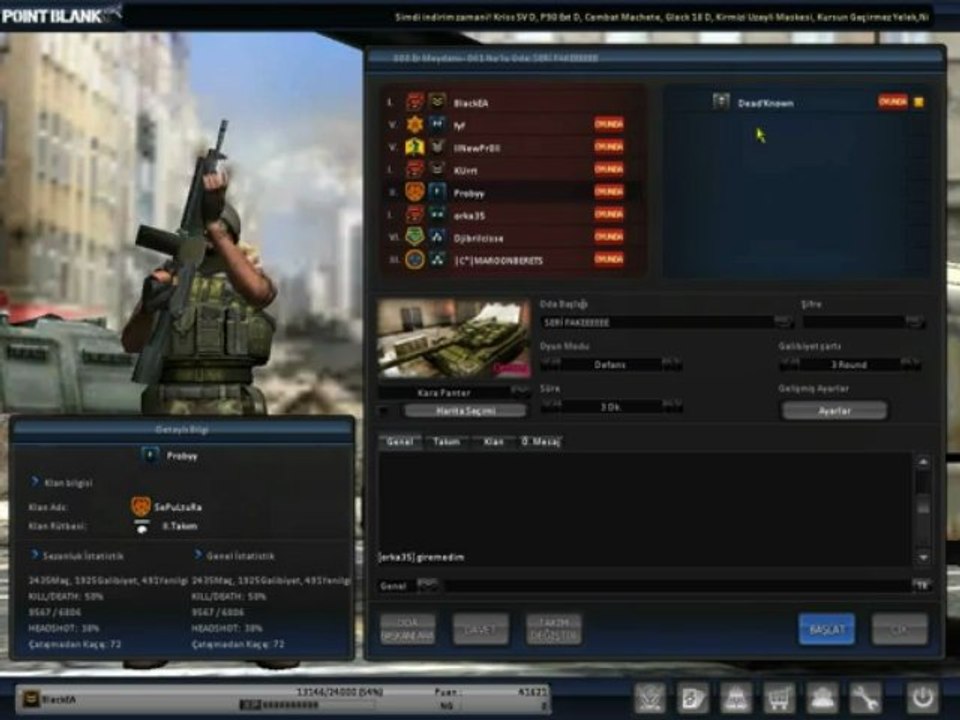
Task: Open the inventory icon in the bottom bar
Action: pos(735,697)
